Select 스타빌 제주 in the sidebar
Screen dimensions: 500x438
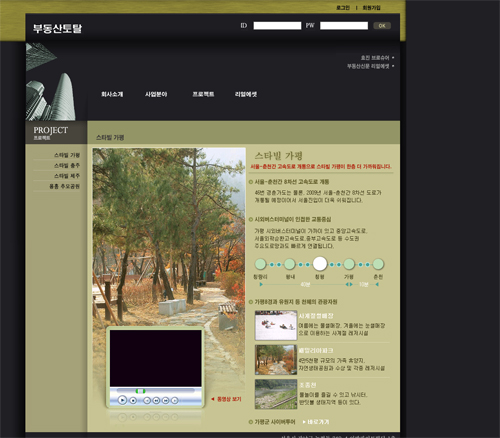pos(67,176)
